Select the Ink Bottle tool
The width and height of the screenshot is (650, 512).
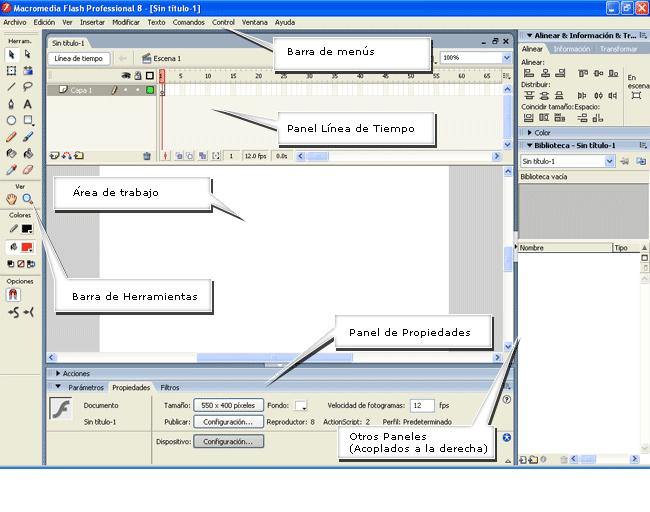pyautogui.click(x=11, y=153)
